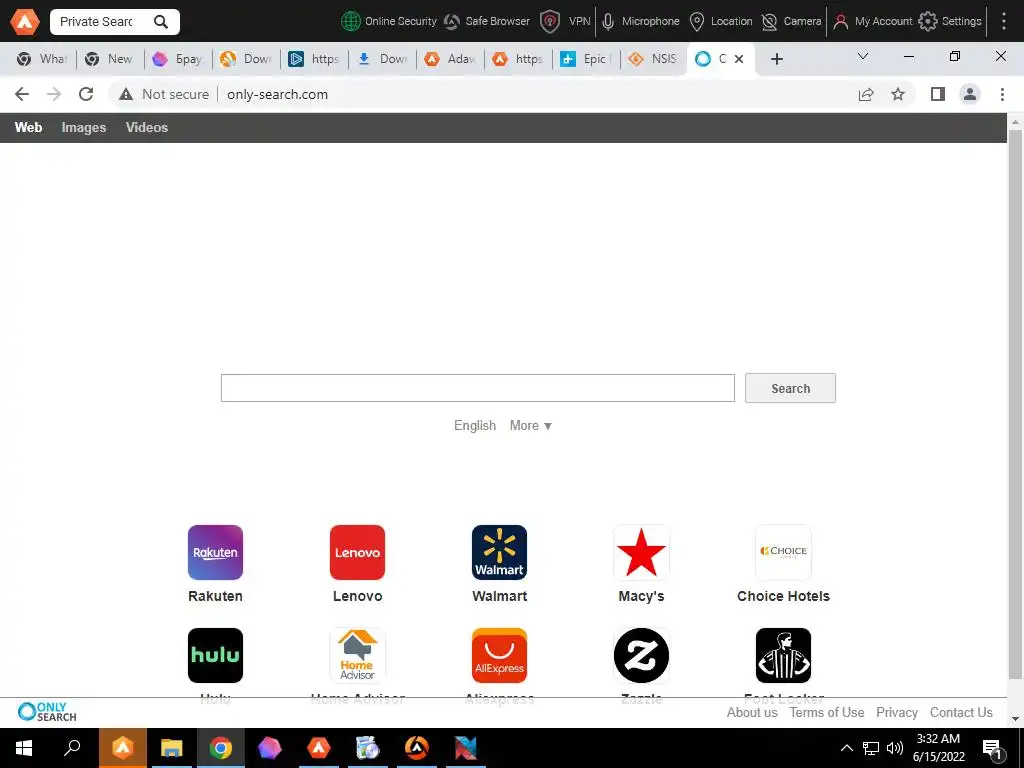1024x768 pixels.
Task: Open Settings gear in top bar
Action: [x=927, y=22]
